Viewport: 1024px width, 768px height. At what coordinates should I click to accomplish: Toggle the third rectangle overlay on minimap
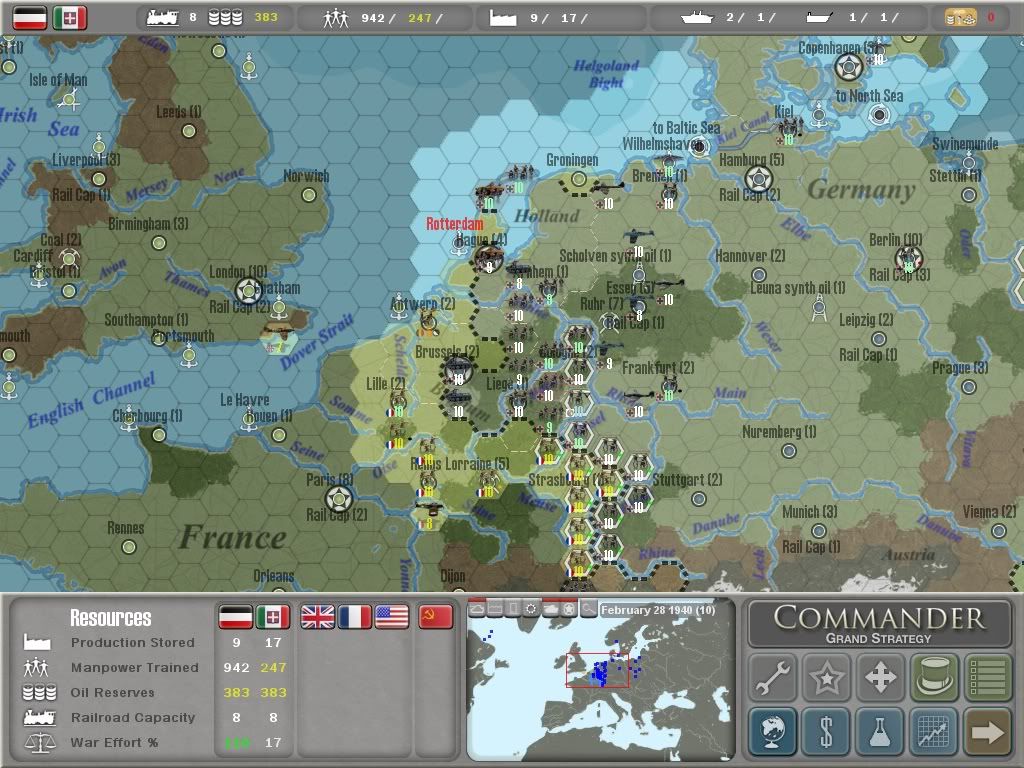[x=514, y=609]
